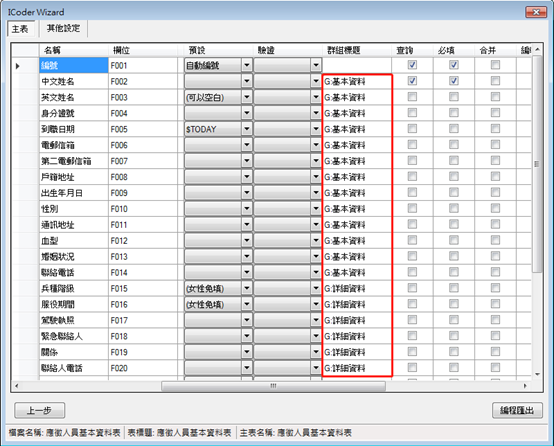
Task: Click the 上一步 button
Action: (x=40, y=410)
